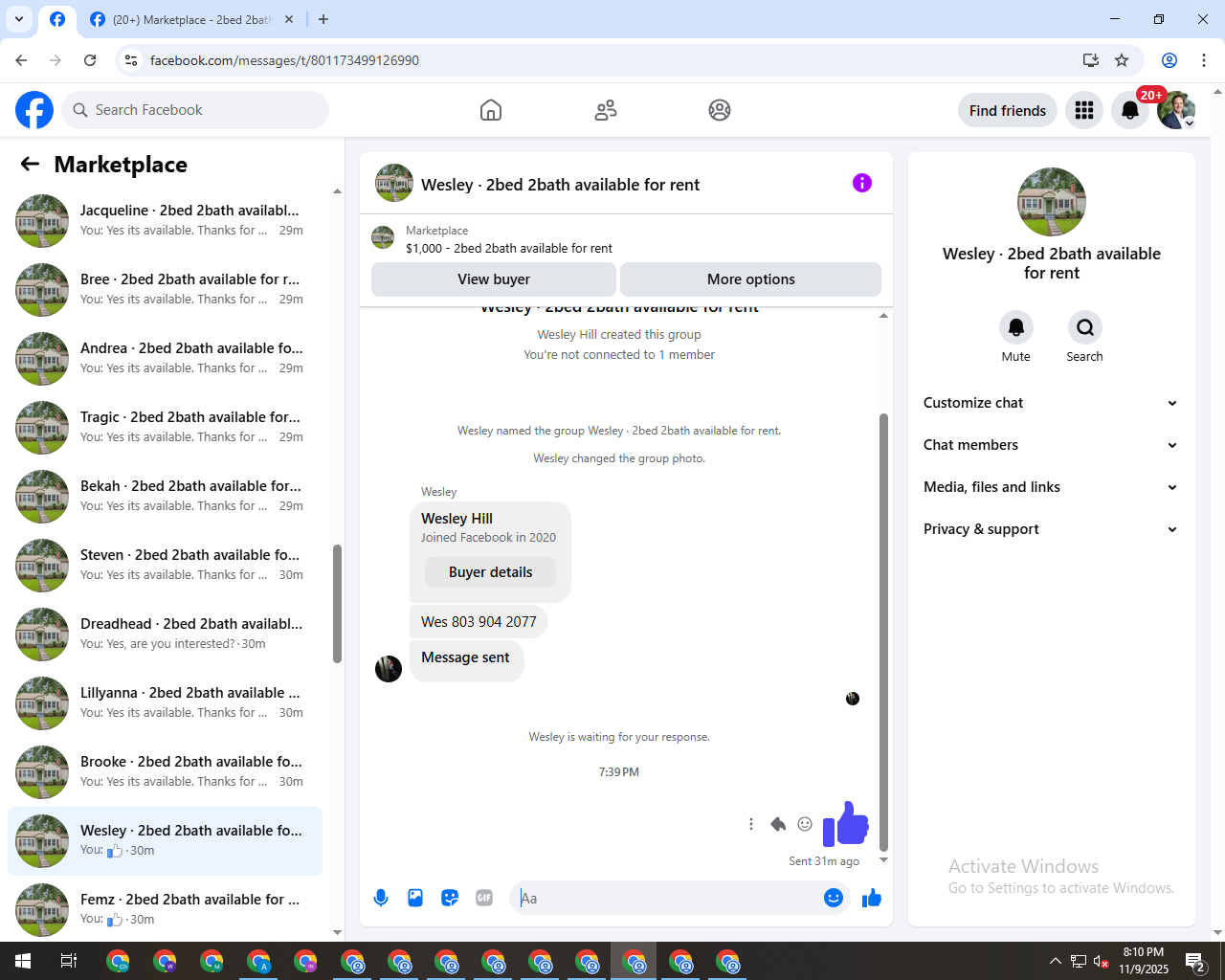Open Brooke's 2bed 2bath conversation
1225x980 pixels.
[165, 771]
